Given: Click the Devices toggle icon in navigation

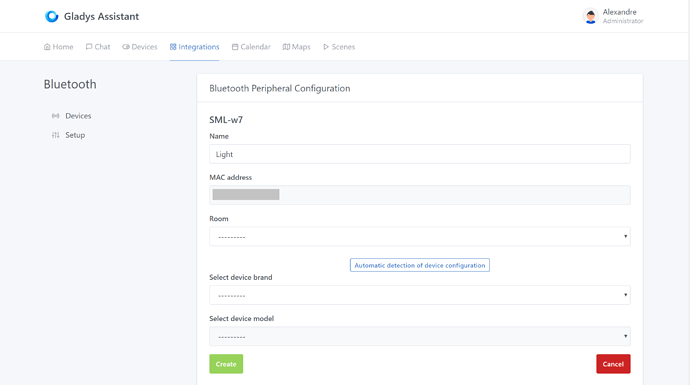Looking at the screenshot, I should (126, 47).
